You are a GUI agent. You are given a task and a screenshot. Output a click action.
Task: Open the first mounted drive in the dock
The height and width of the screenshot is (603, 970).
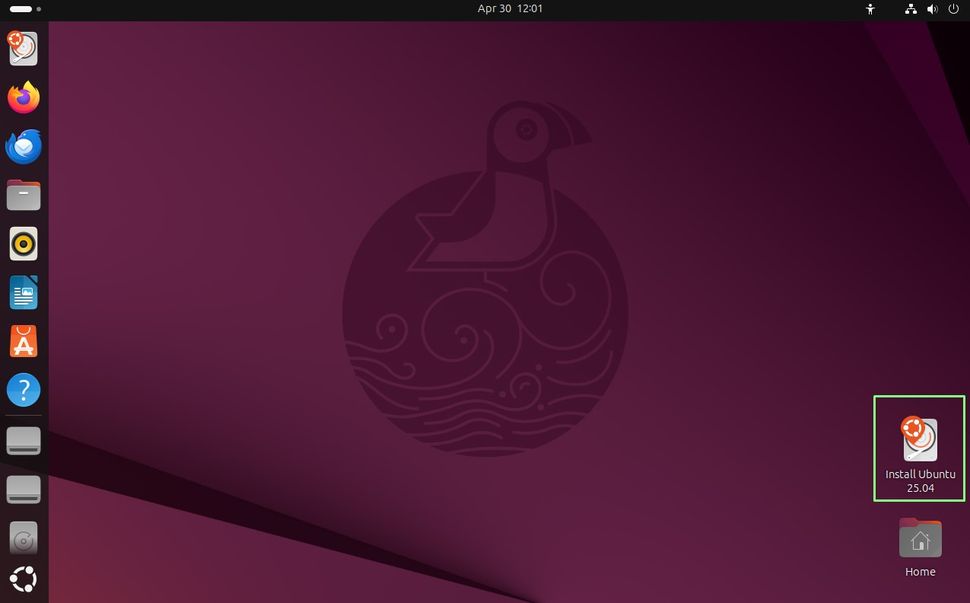coord(23,440)
